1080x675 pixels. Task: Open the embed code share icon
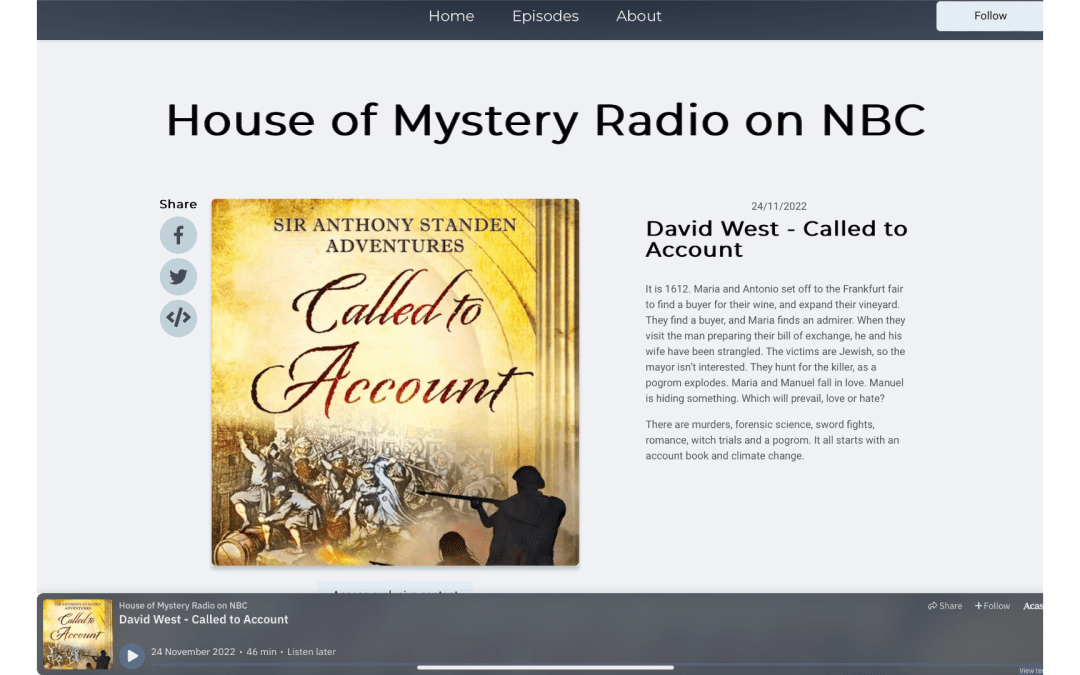[178, 318]
